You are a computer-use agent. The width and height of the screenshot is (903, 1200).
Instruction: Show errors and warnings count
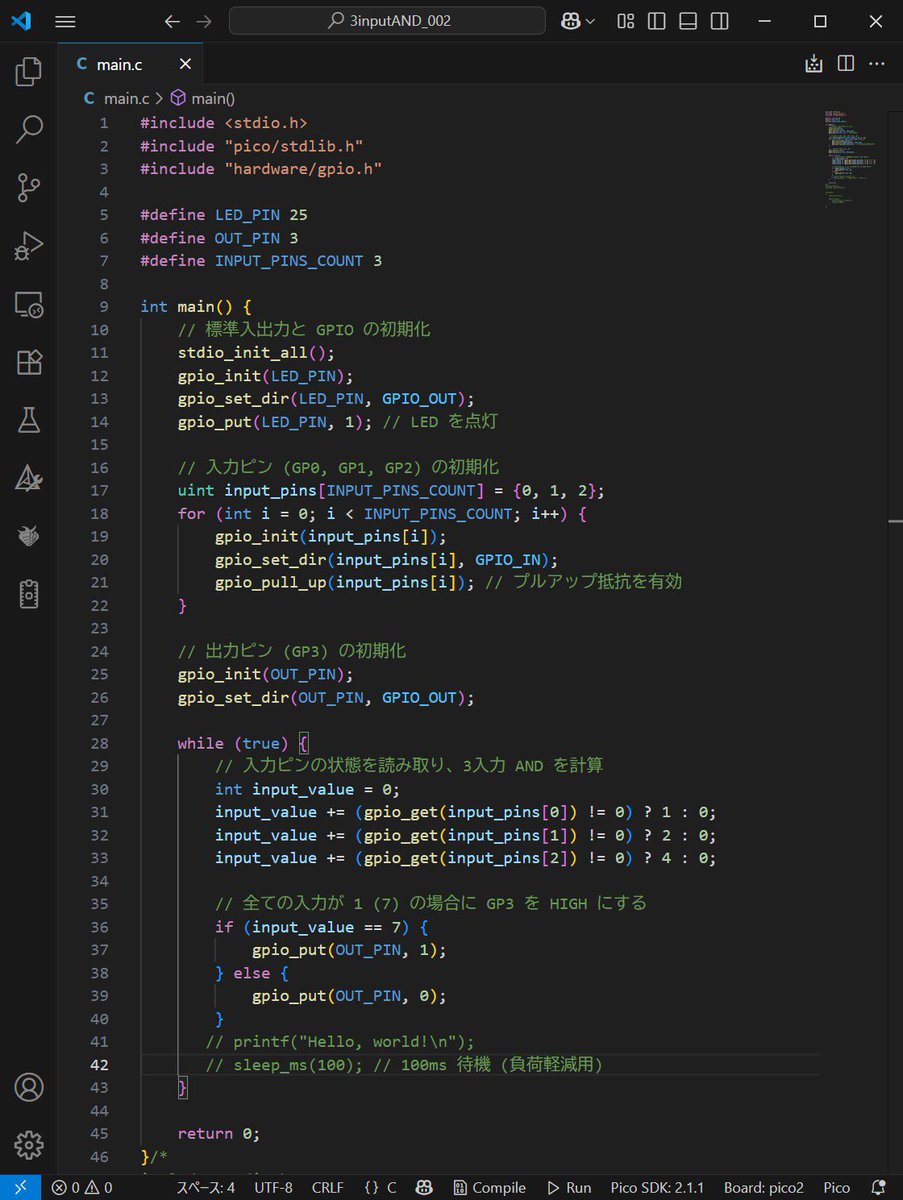tap(82, 1188)
